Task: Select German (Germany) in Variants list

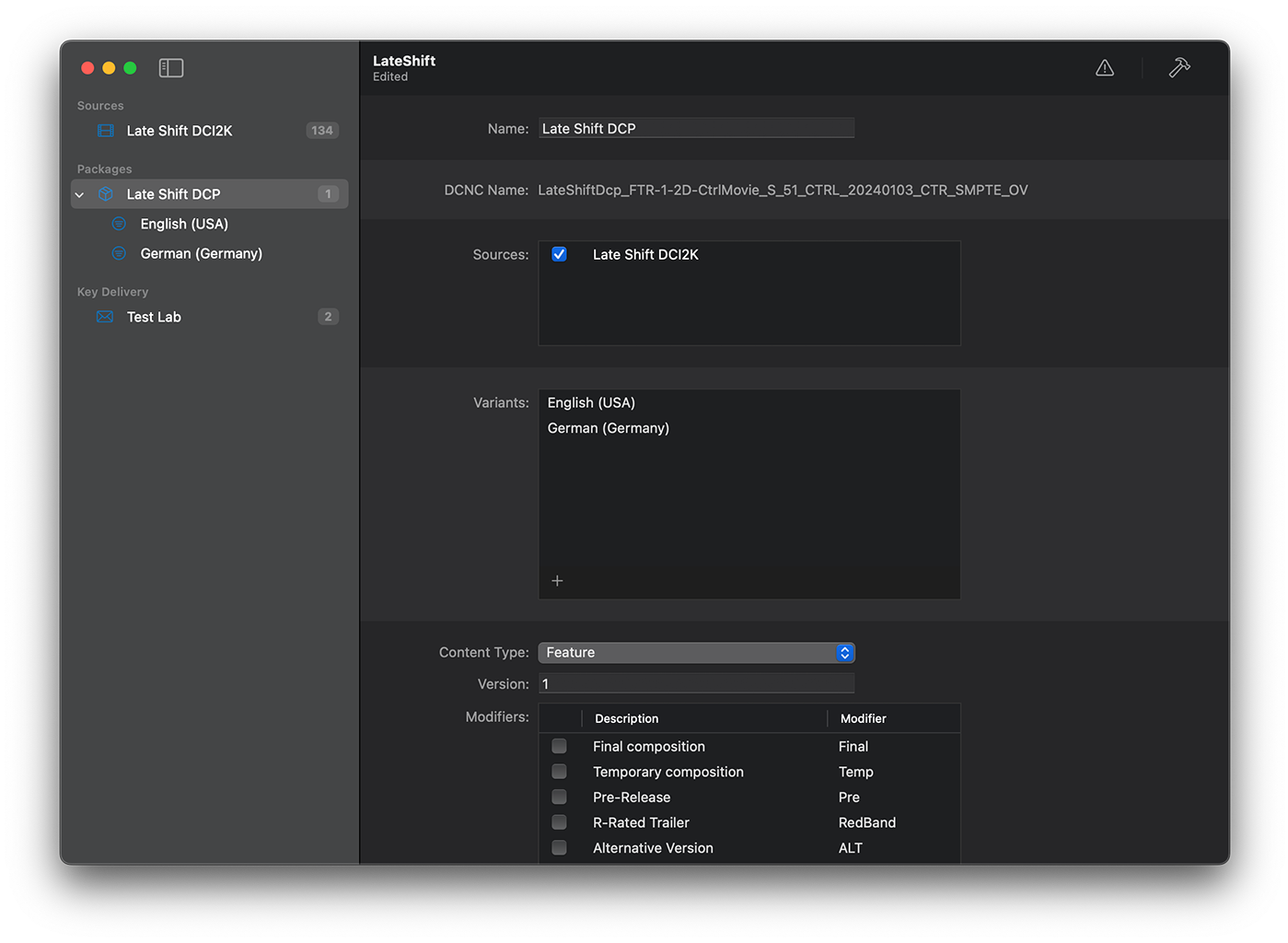Action: [x=609, y=428]
